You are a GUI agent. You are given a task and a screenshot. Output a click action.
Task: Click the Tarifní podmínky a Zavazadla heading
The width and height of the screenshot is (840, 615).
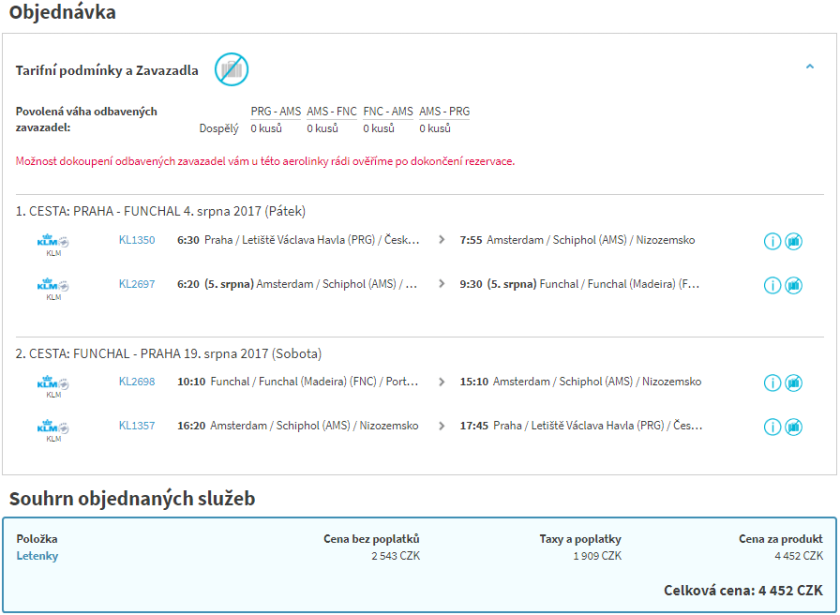tap(107, 70)
